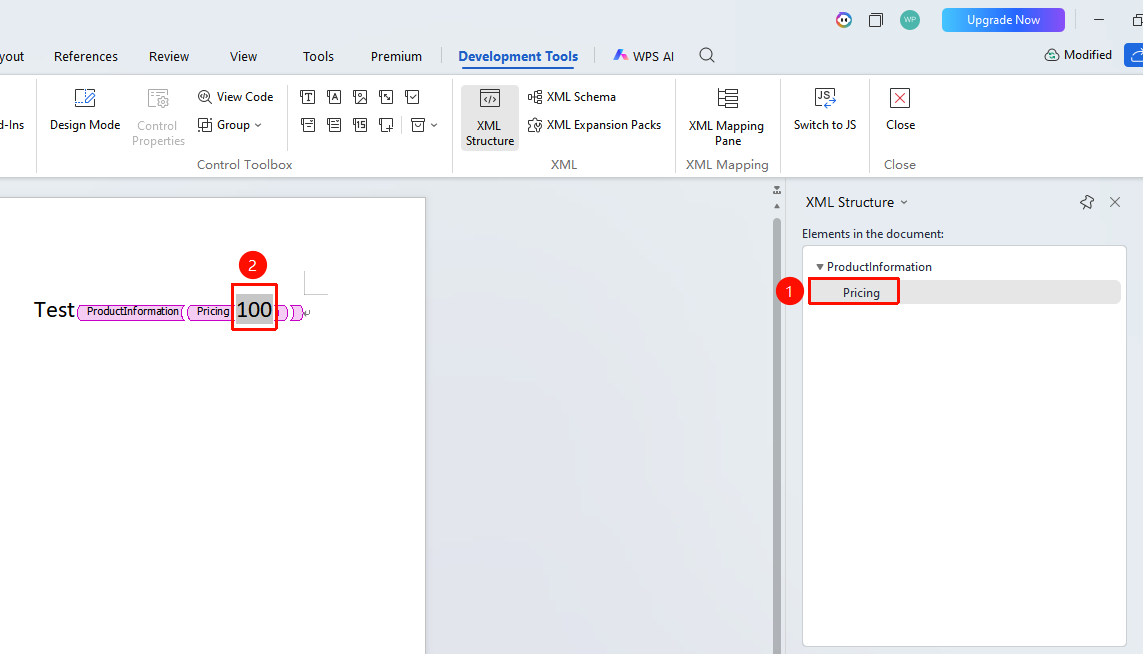The width and height of the screenshot is (1143, 654).
Task: Switch to the References tab
Action: pyautogui.click(x=85, y=56)
